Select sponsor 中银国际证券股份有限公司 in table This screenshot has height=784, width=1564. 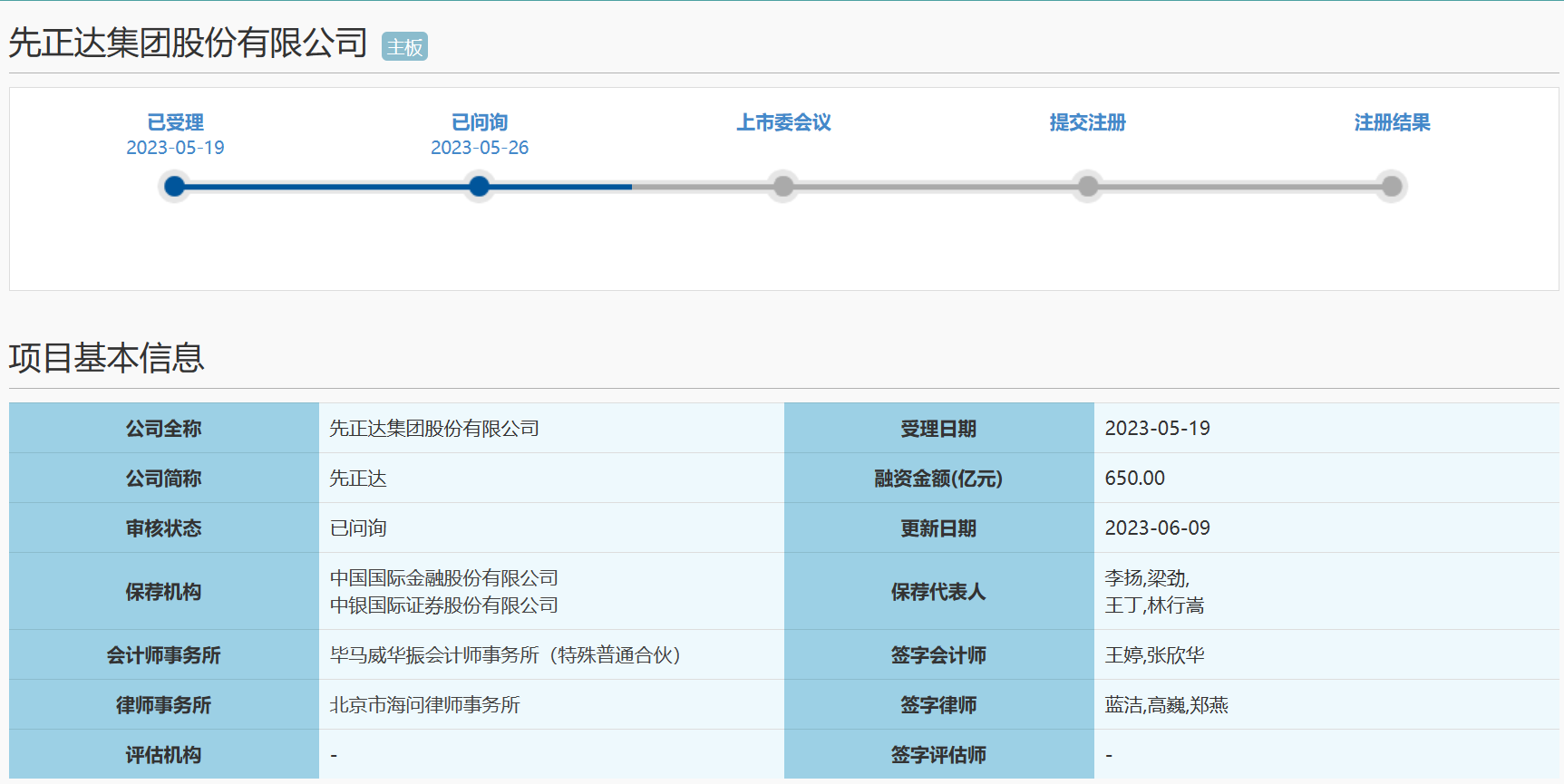443,605
